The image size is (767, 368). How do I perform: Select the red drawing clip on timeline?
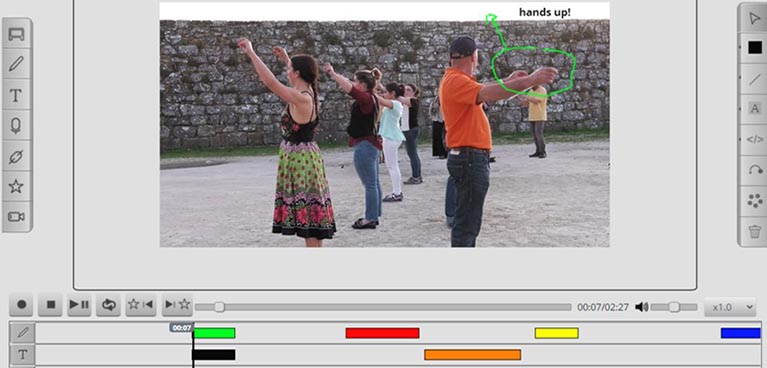383,333
